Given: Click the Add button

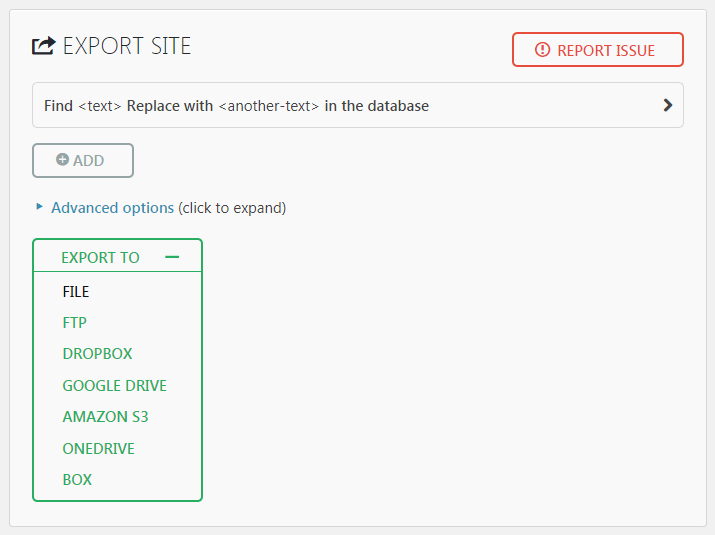Looking at the screenshot, I should pos(83,161).
